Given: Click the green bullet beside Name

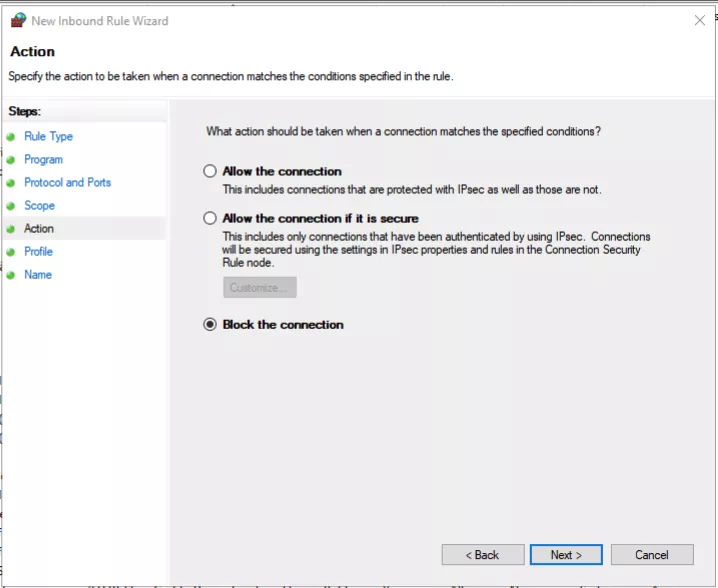Looking at the screenshot, I should pos(11,275).
